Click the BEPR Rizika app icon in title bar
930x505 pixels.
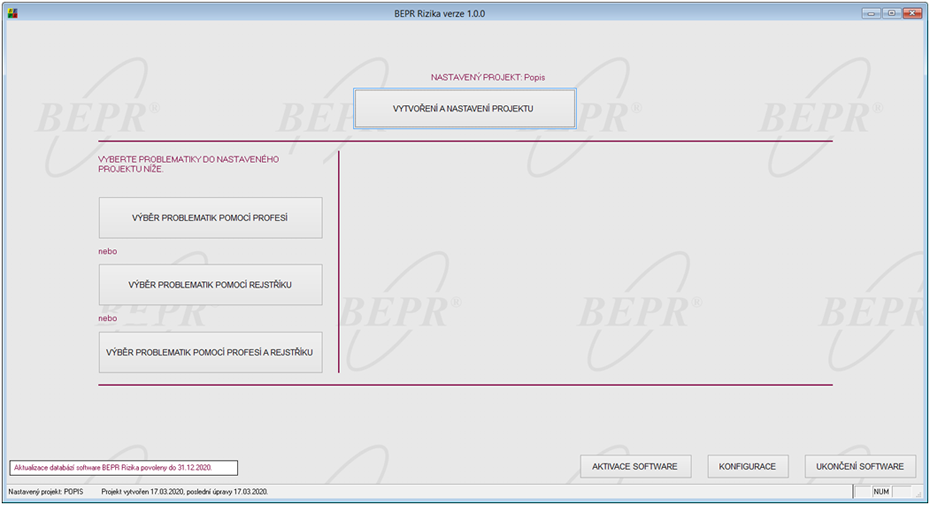pos(12,13)
